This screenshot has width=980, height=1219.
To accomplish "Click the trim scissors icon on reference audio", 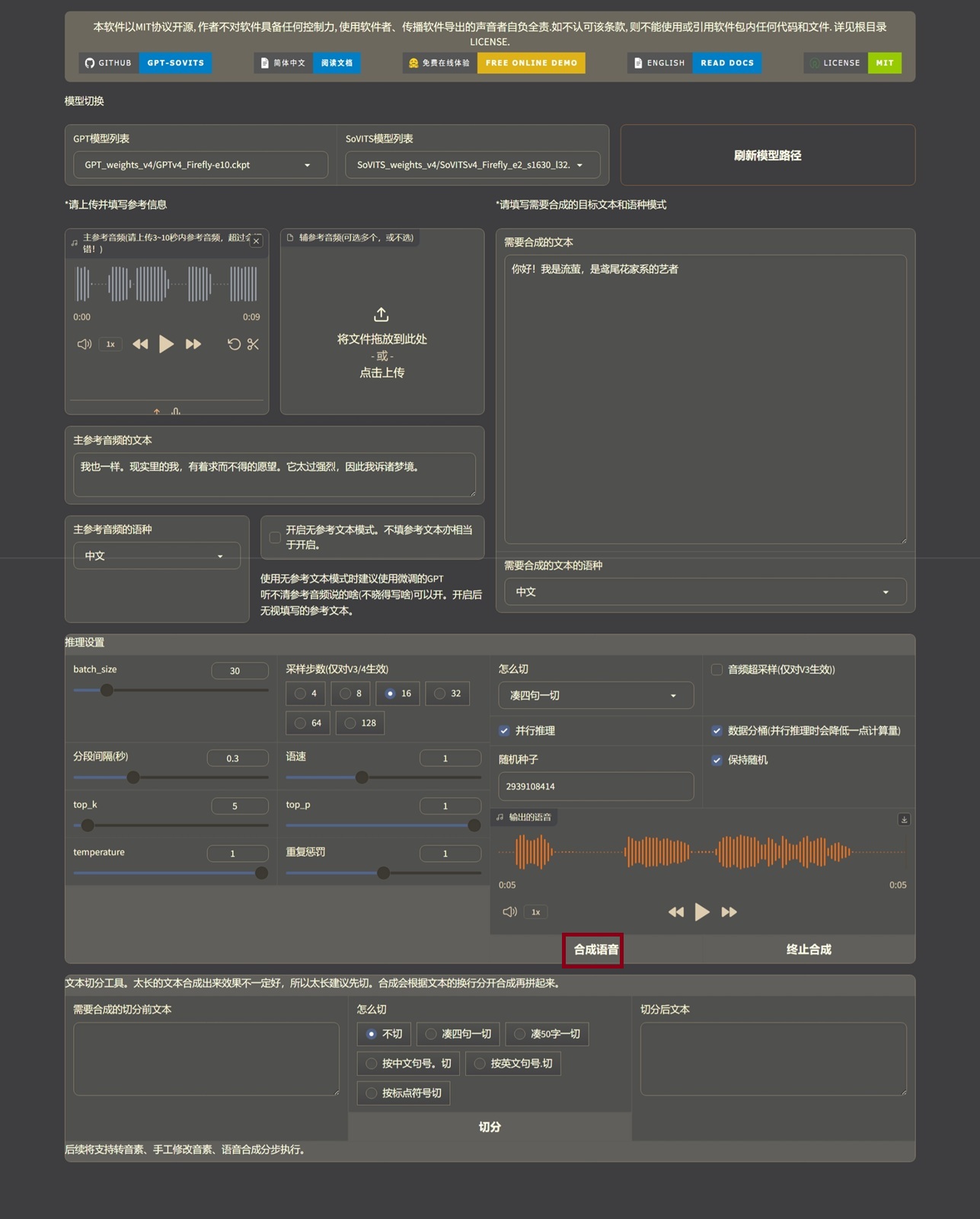I will tap(254, 344).
